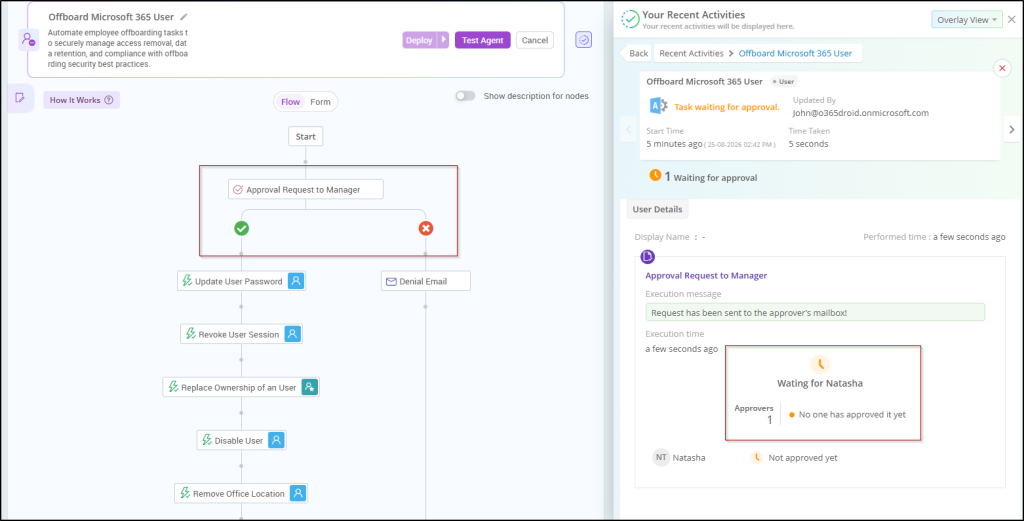Open the Recent Activities breadcrumb

[x=691, y=54]
